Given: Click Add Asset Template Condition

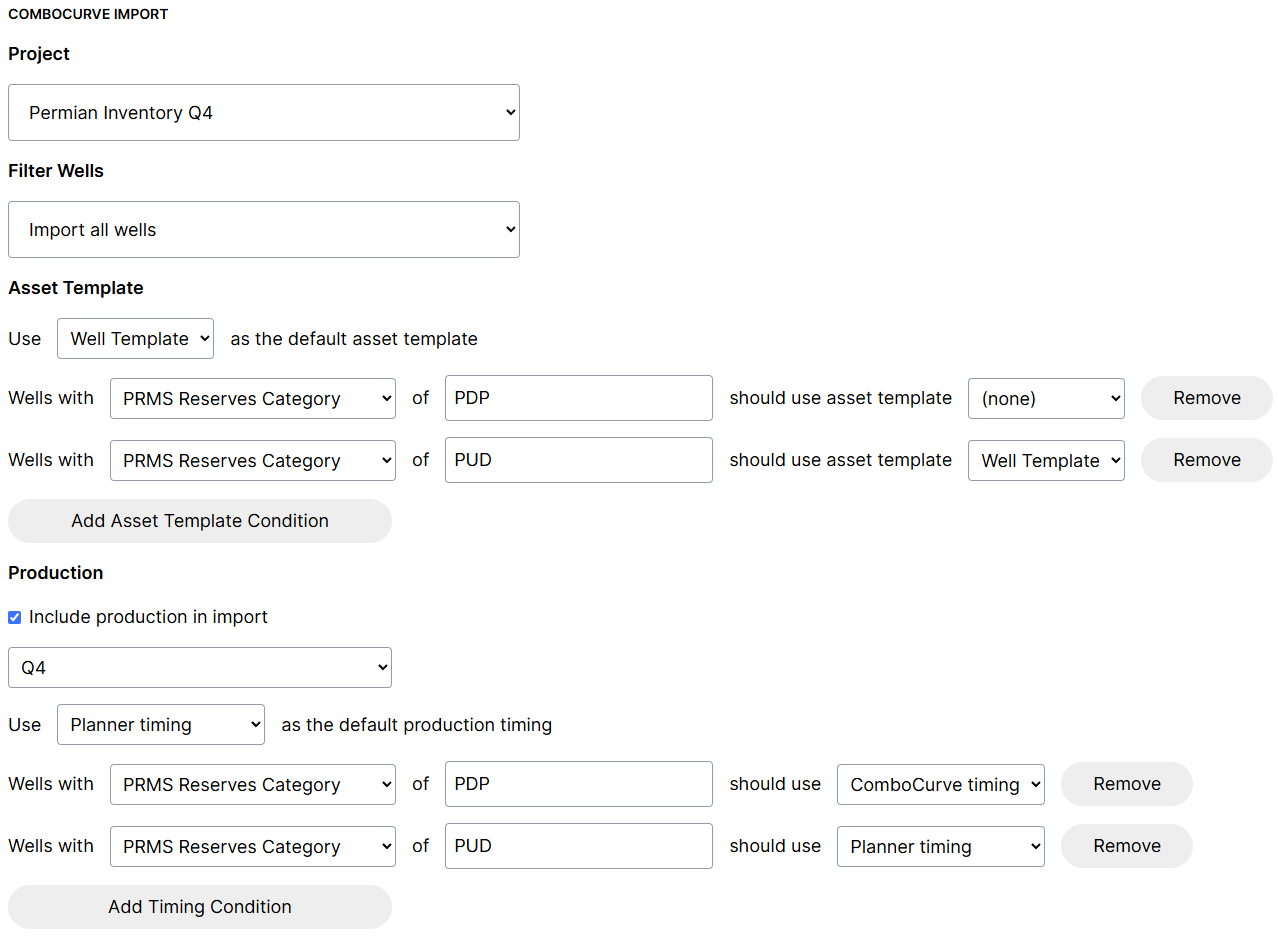Looking at the screenshot, I should 199,521.
